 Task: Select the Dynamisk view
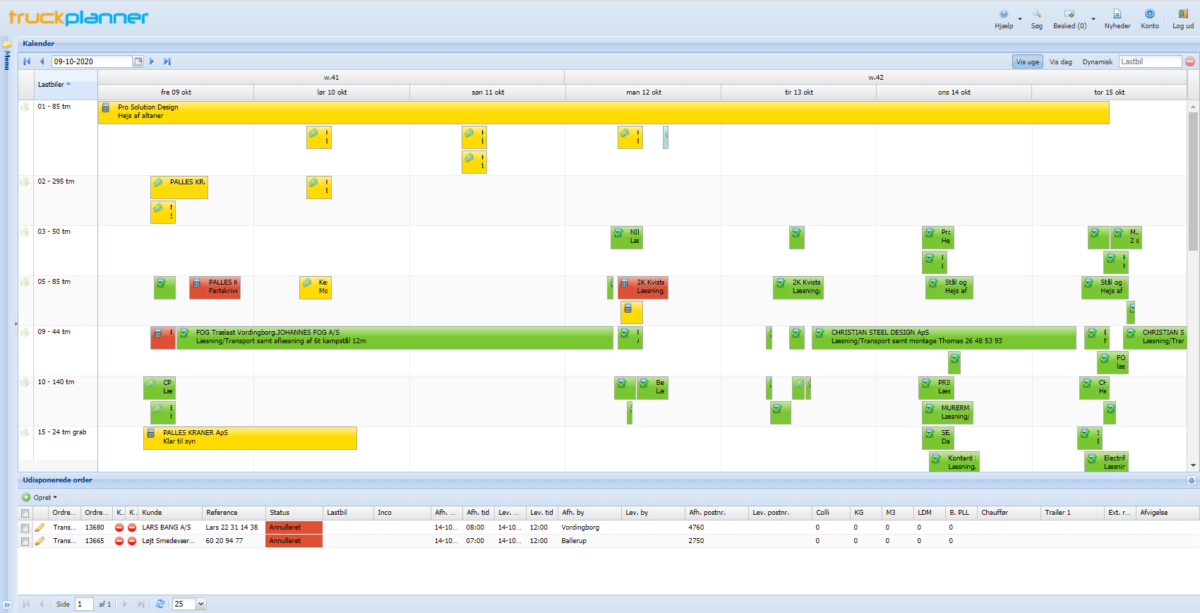(x=1097, y=61)
